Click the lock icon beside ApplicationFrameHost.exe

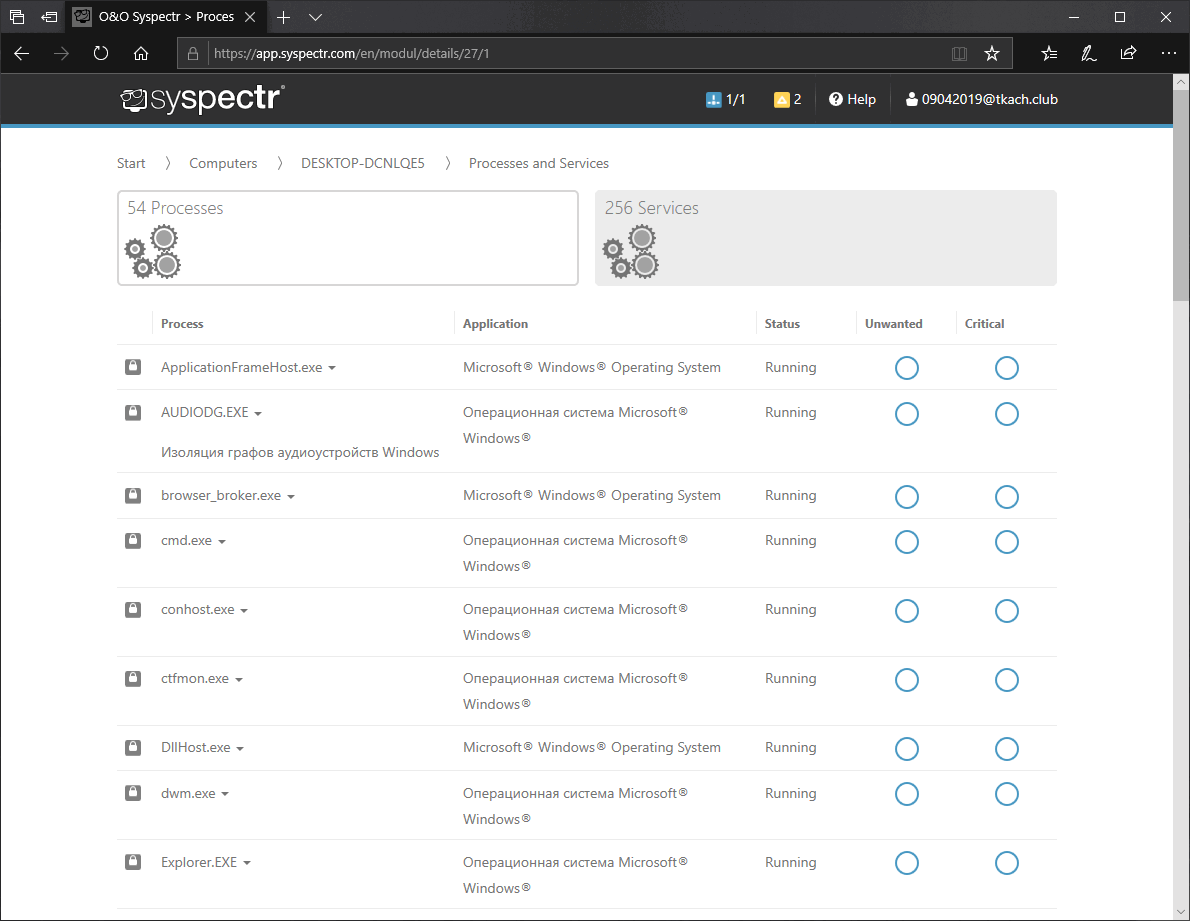coord(133,367)
